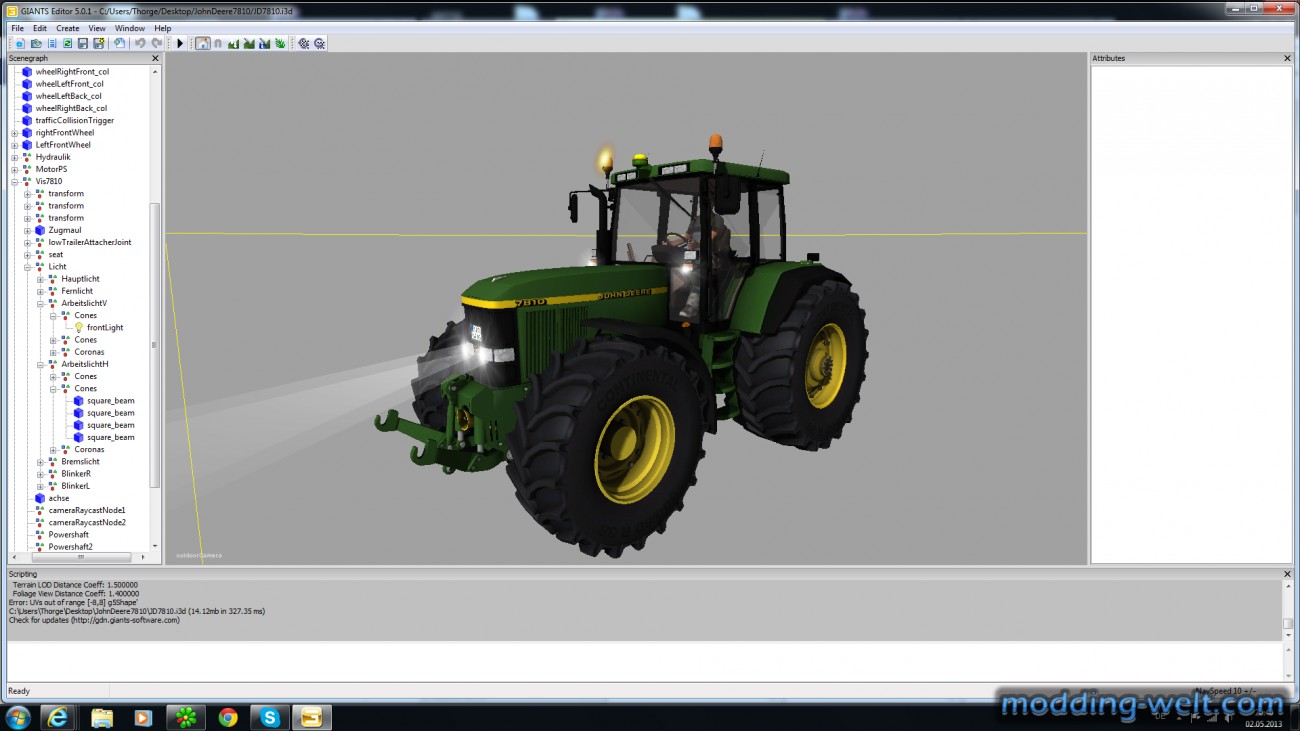The width and height of the screenshot is (1300, 731).
Task: Select wheelLeftBack_col in the scenegraph
Action: click(69, 96)
